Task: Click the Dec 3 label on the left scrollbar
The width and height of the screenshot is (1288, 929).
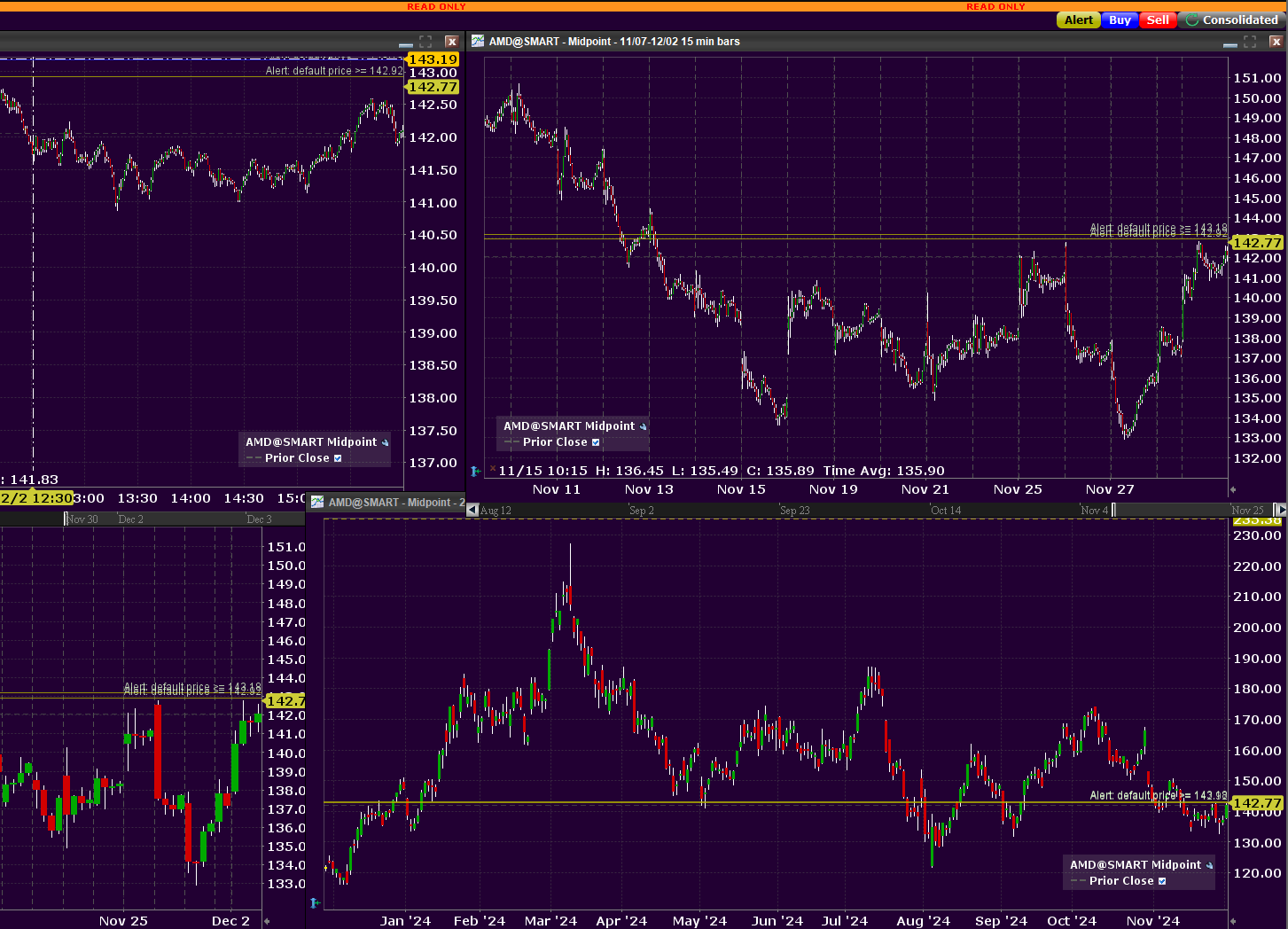Action: click(x=260, y=519)
